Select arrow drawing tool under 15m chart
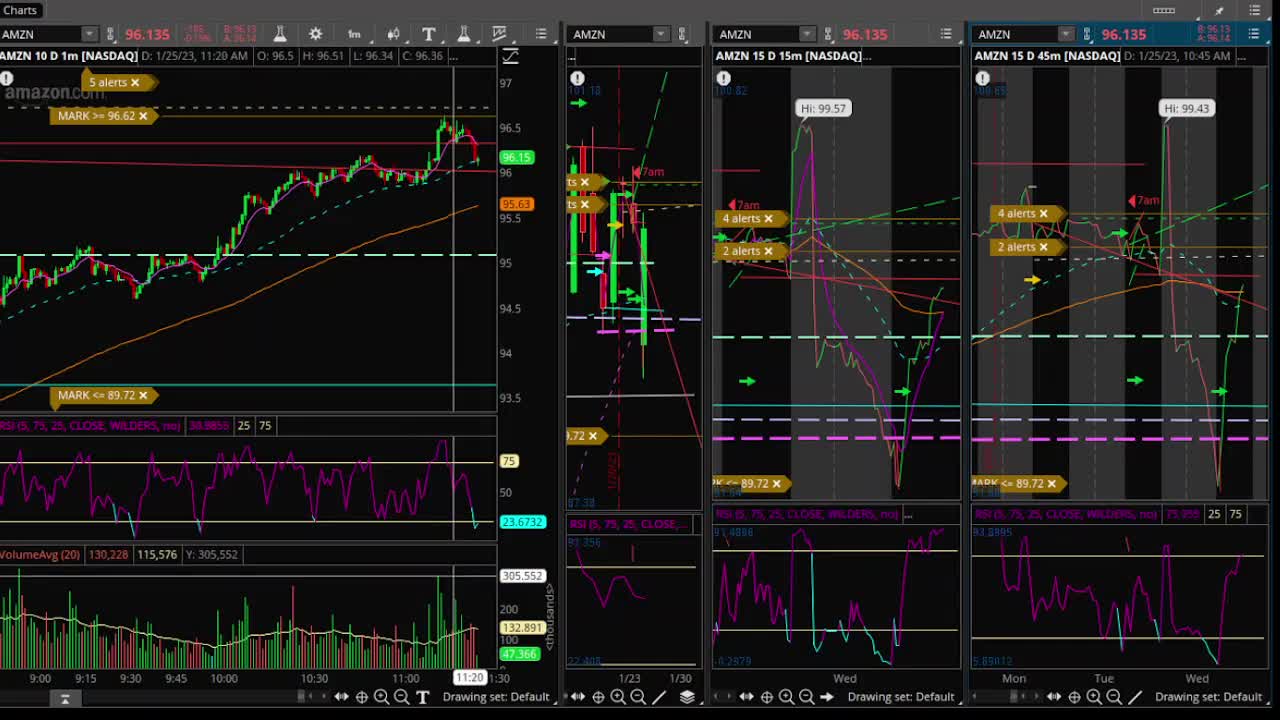This screenshot has width=1280, height=720. point(827,697)
